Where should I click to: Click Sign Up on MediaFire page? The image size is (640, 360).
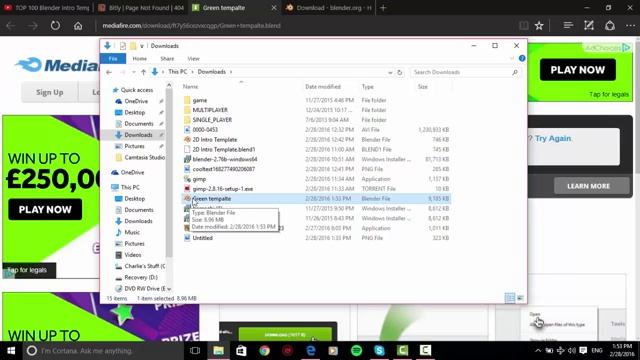tap(49, 92)
